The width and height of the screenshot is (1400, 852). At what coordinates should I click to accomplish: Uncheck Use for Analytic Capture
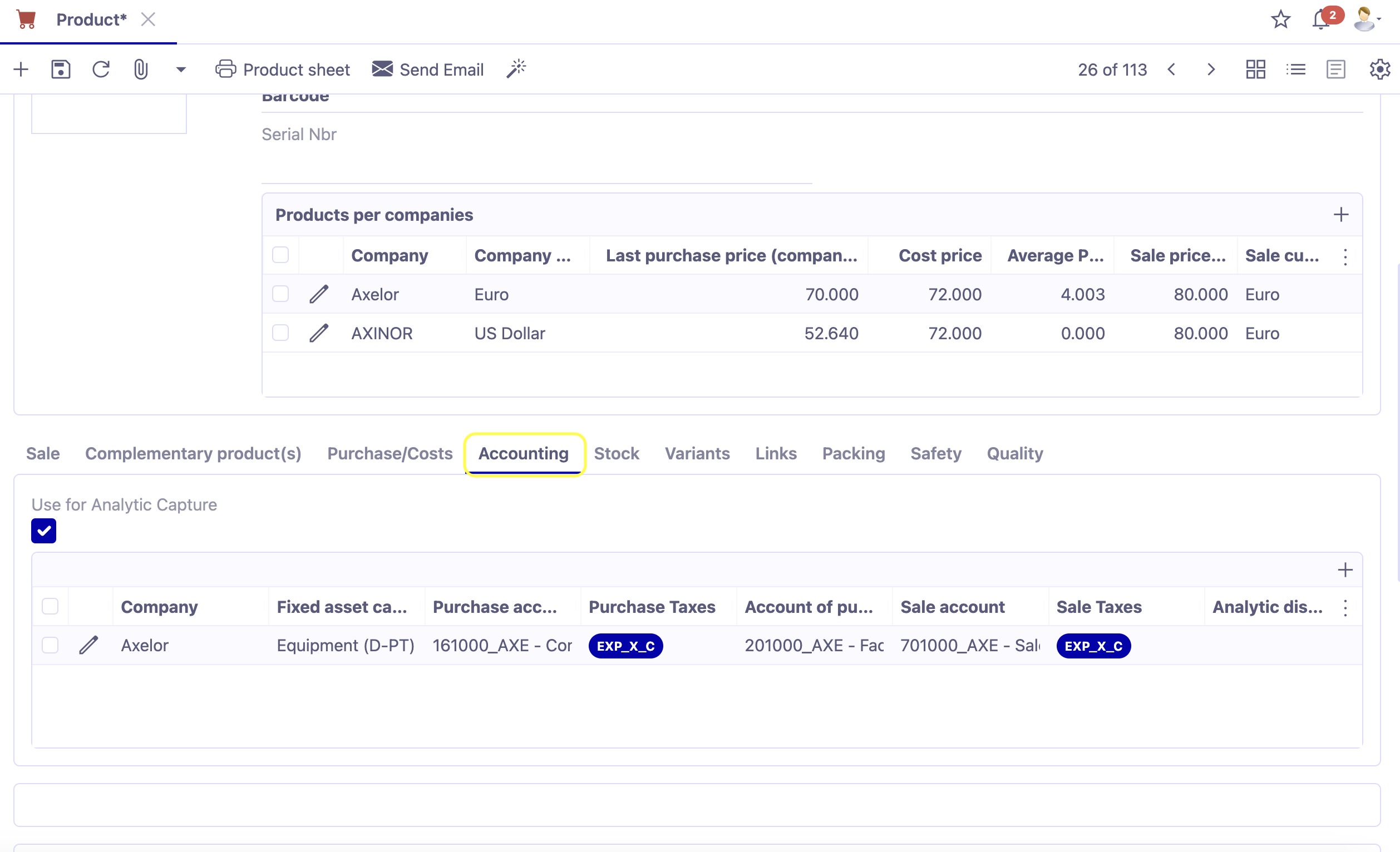(43, 531)
